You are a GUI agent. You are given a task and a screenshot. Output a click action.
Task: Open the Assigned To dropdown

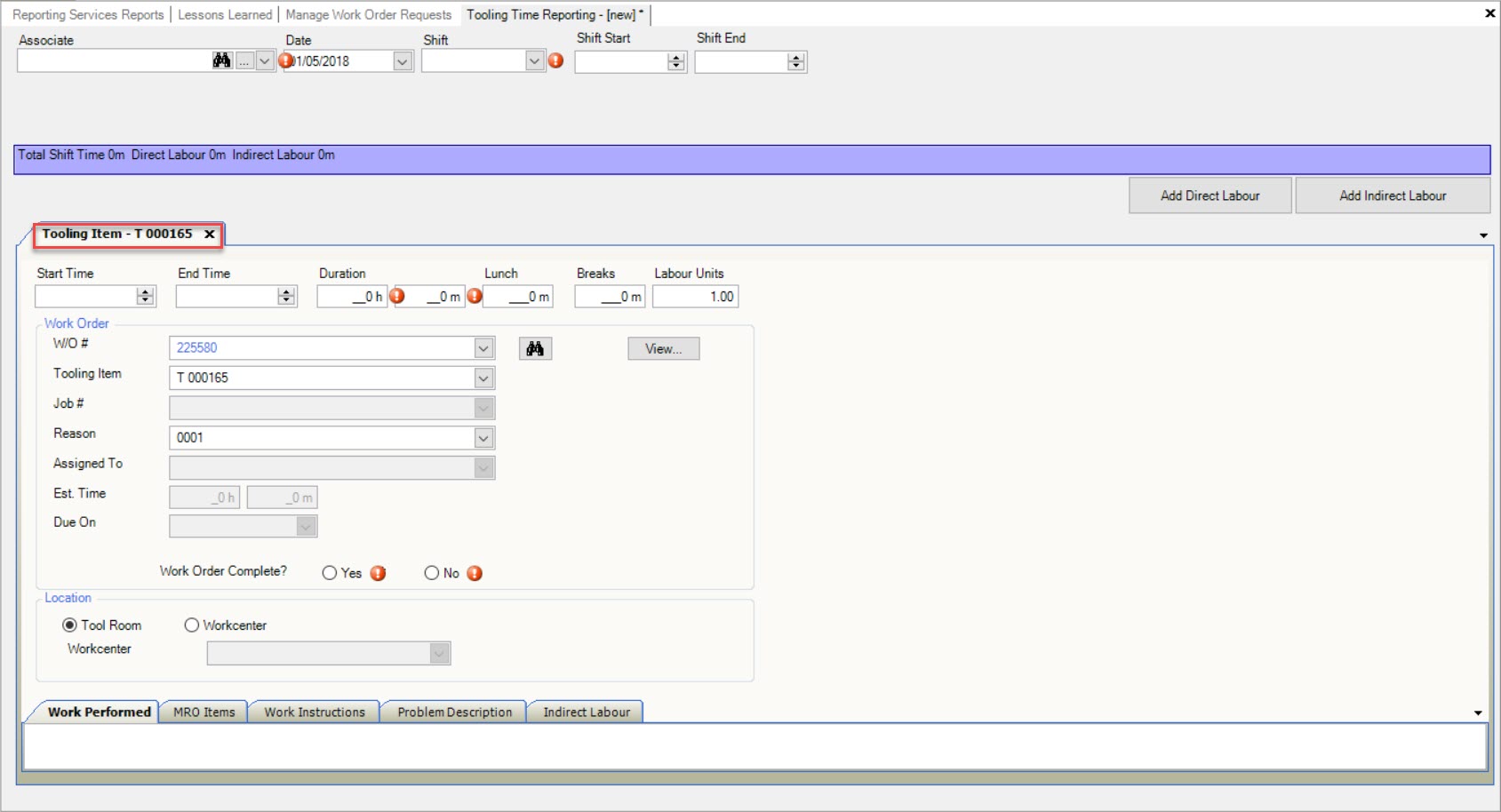(483, 467)
